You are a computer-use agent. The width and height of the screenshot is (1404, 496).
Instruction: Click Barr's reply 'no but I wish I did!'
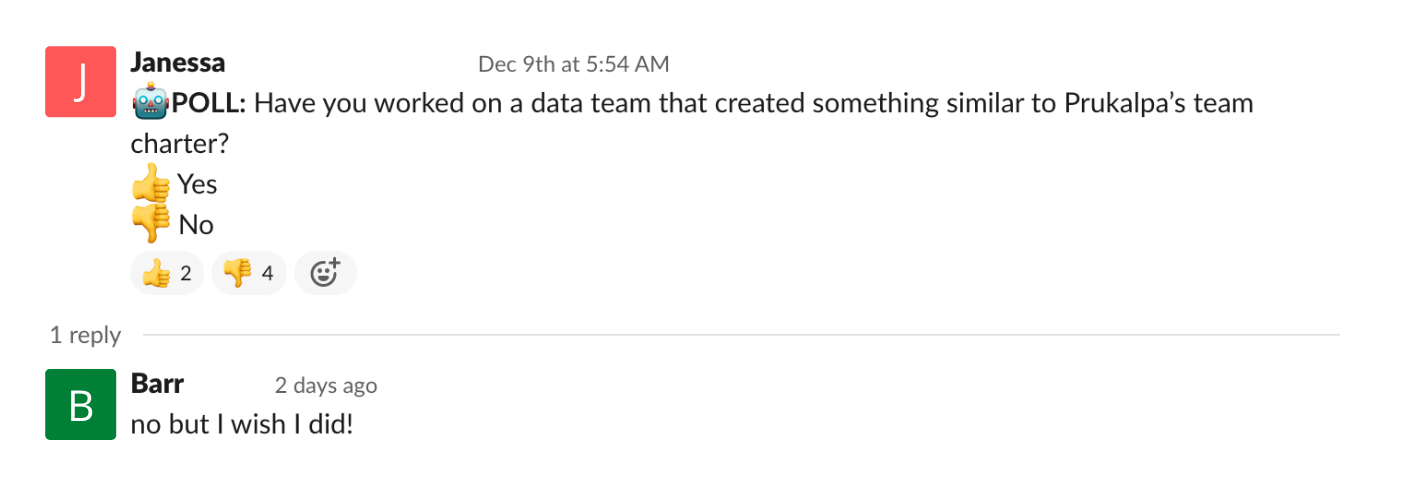pyautogui.click(x=242, y=425)
